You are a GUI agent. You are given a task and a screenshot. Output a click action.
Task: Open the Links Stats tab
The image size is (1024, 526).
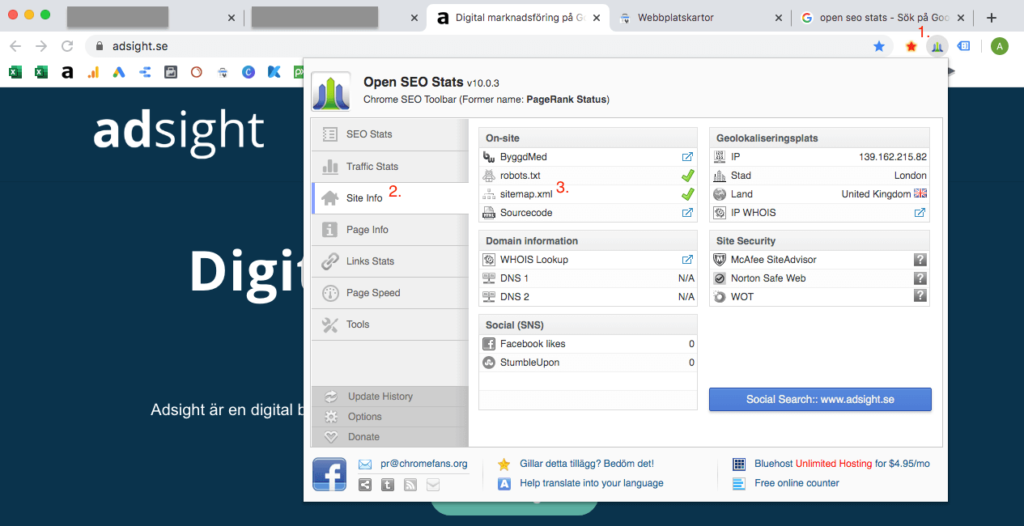click(390, 261)
